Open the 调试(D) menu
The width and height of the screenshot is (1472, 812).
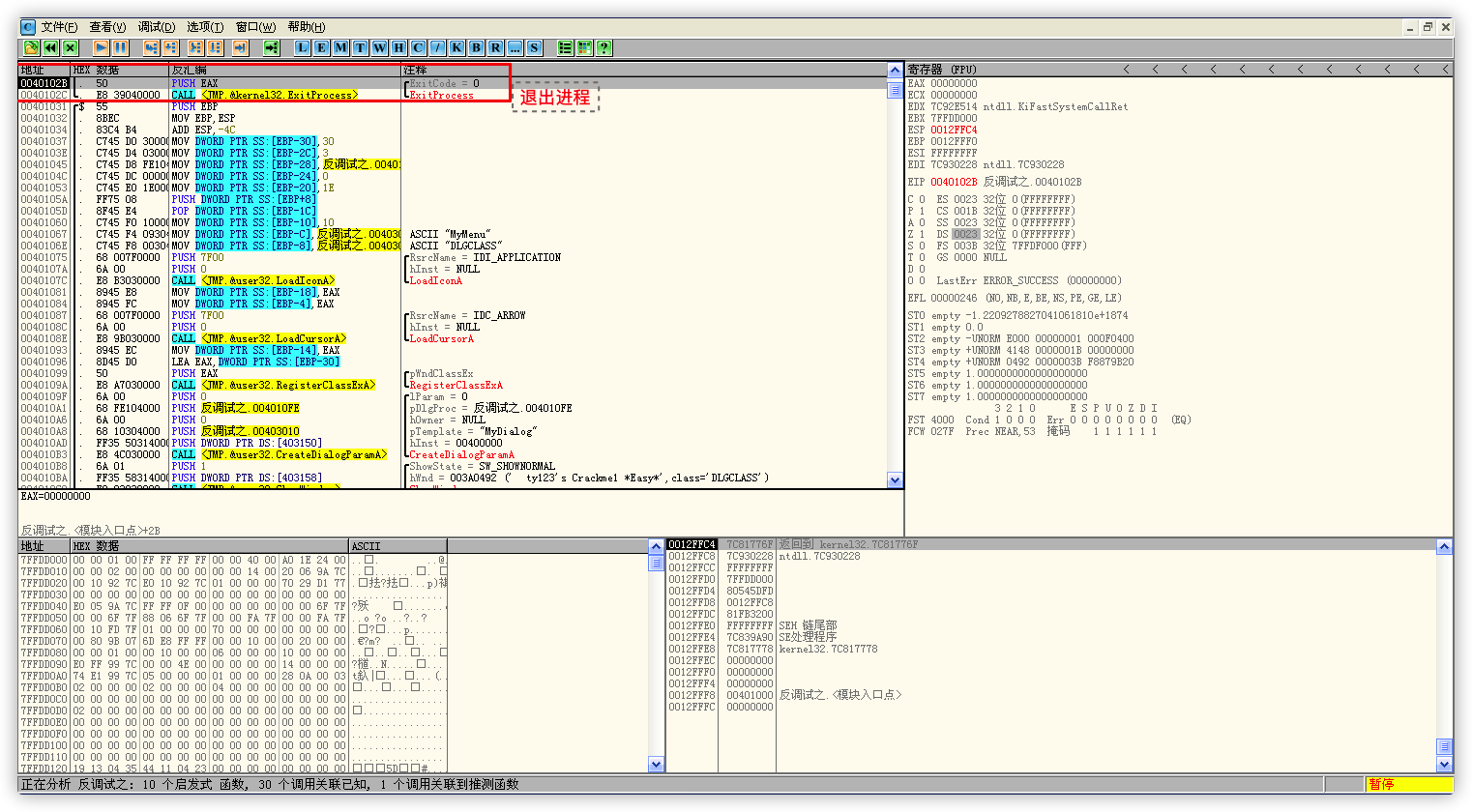pos(156,27)
